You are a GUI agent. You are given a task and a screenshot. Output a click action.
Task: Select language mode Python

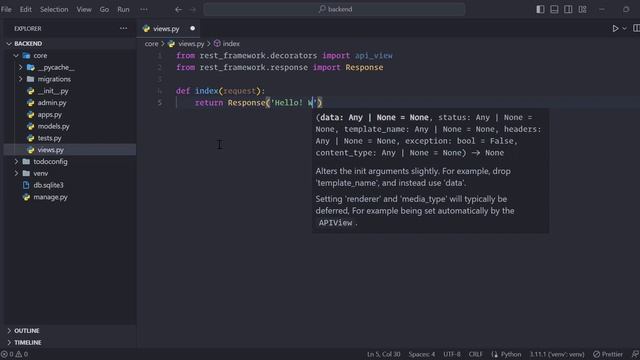[x=511, y=354]
